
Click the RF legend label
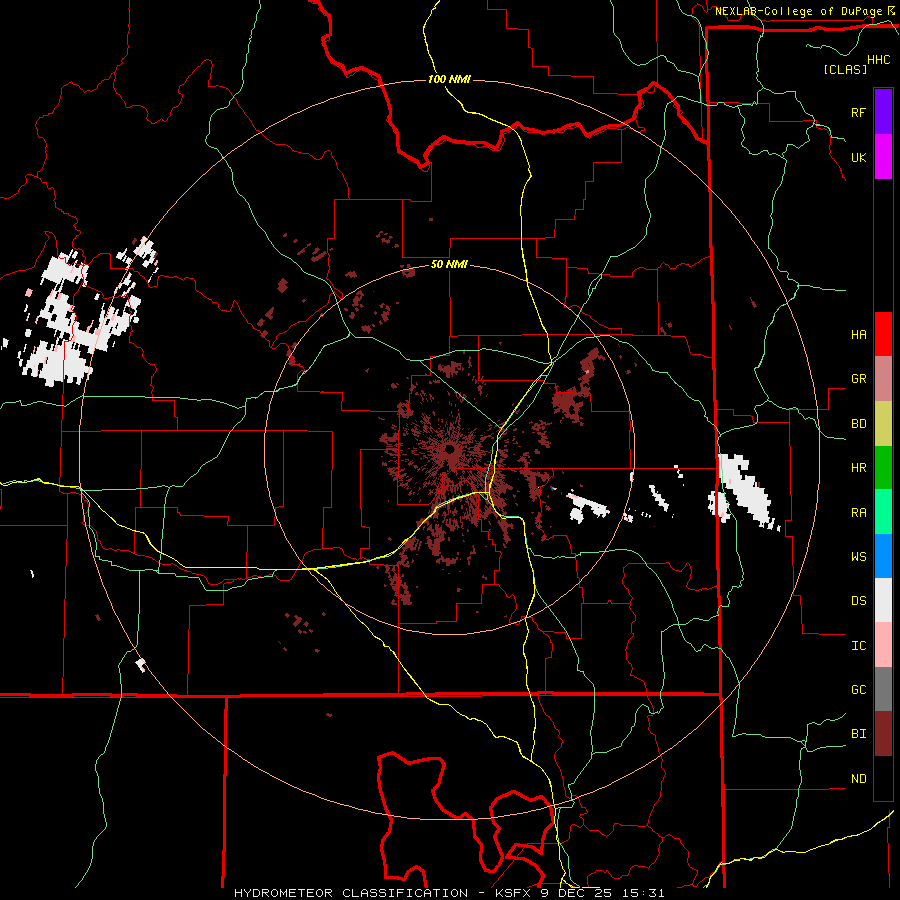click(858, 112)
